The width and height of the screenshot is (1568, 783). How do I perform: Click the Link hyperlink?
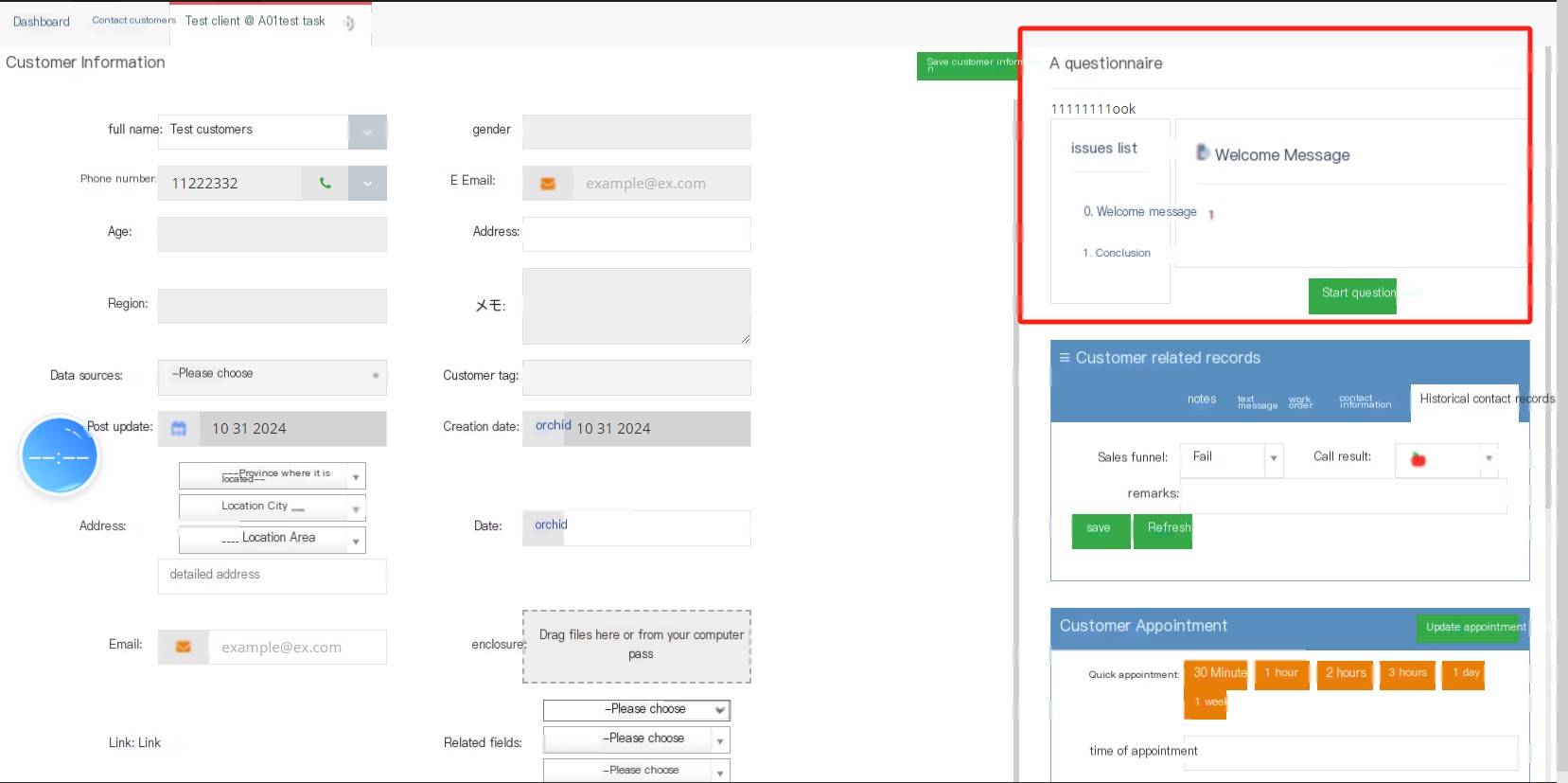tap(150, 743)
